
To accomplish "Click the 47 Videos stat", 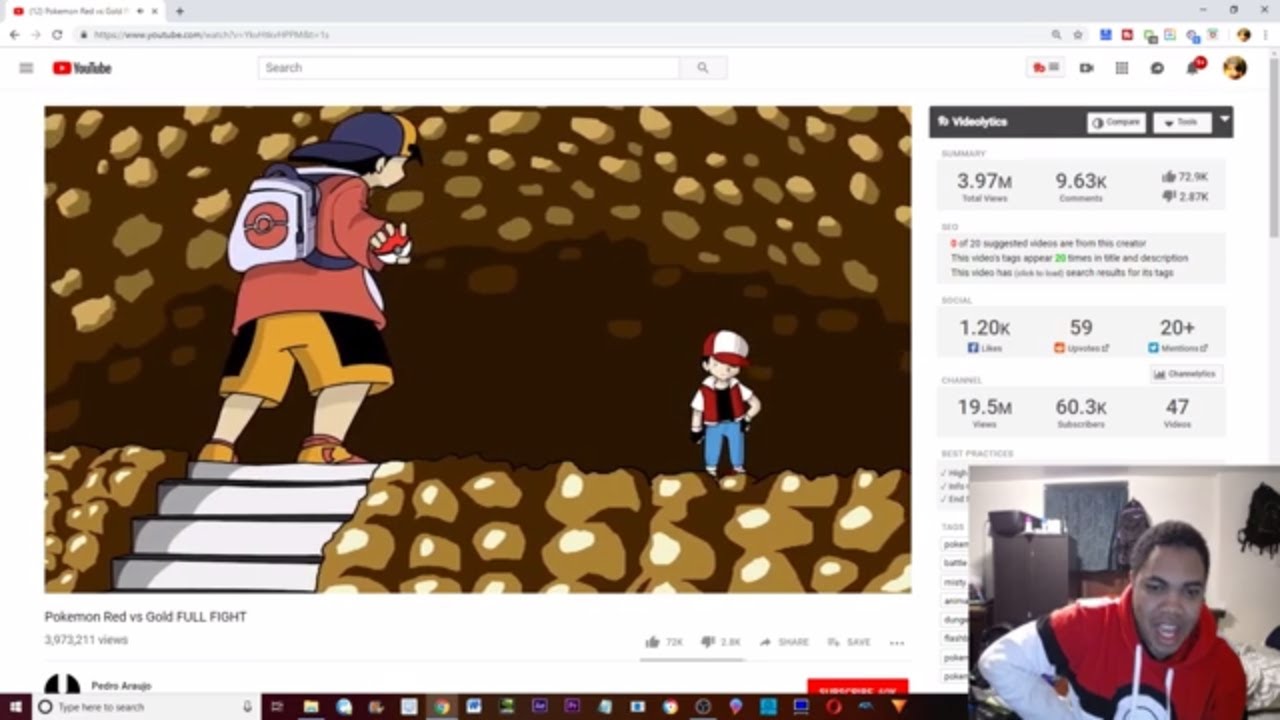I will [1177, 411].
